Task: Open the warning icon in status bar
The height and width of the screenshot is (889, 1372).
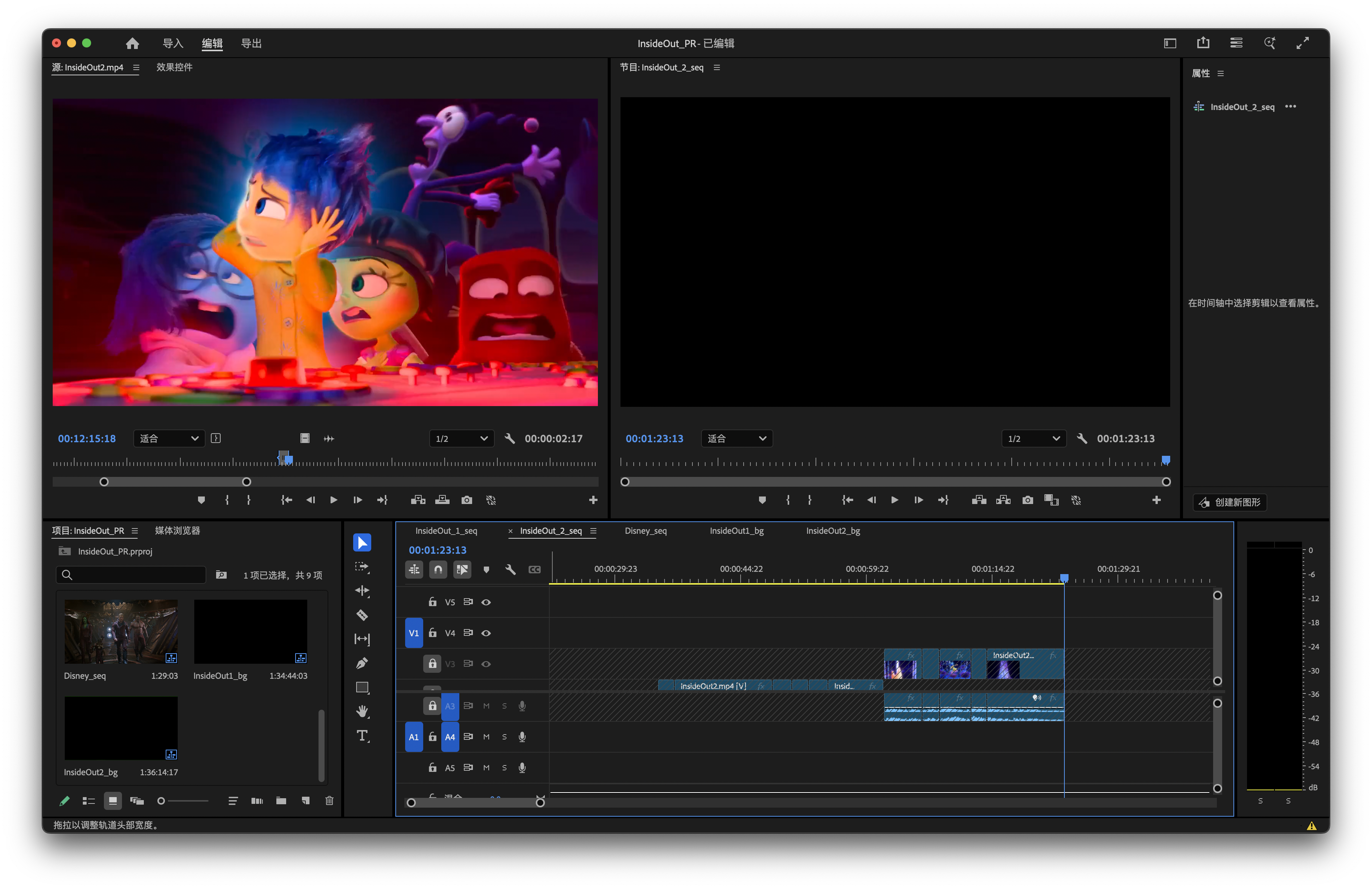Action: [1311, 826]
